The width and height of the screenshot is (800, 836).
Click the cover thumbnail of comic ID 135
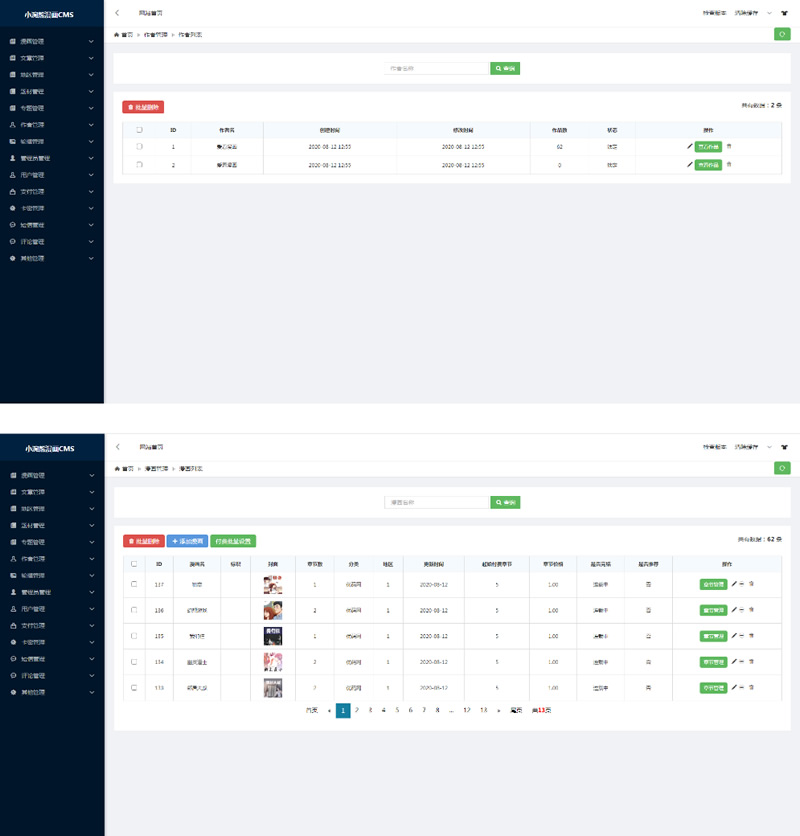click(273, 635)
